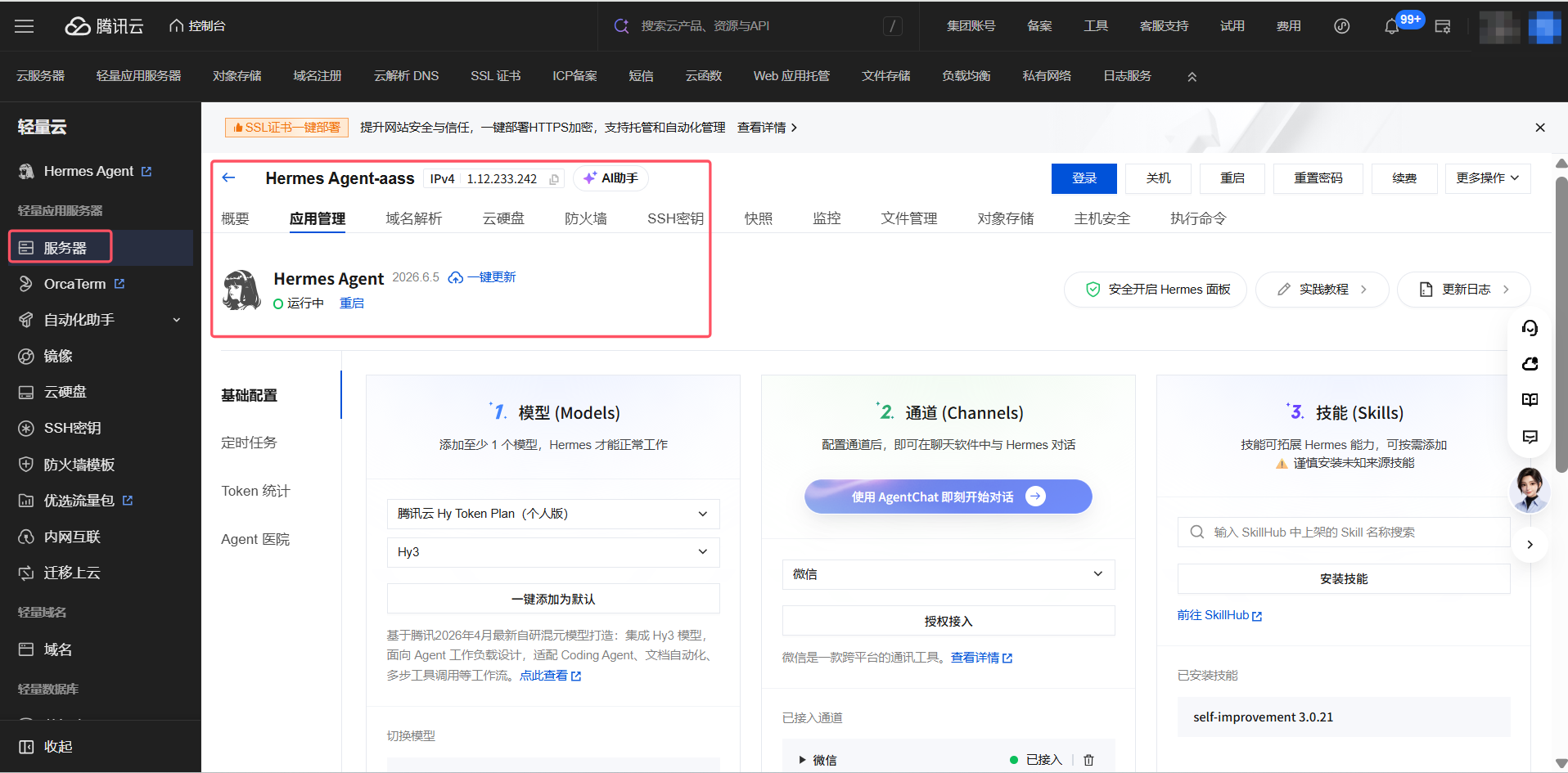Screen dimensions: 1568x773
Task: Open the 实践教程 tutorial button
Action: coord(1322,290)
